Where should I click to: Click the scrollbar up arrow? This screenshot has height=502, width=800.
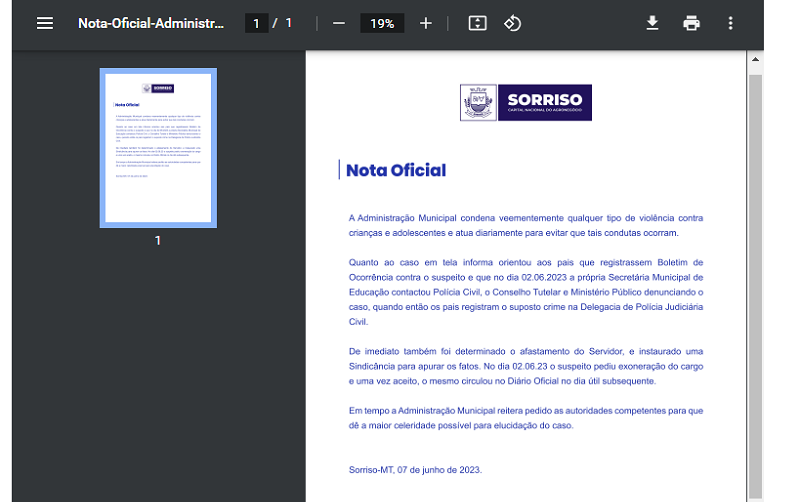pos(755,60)
